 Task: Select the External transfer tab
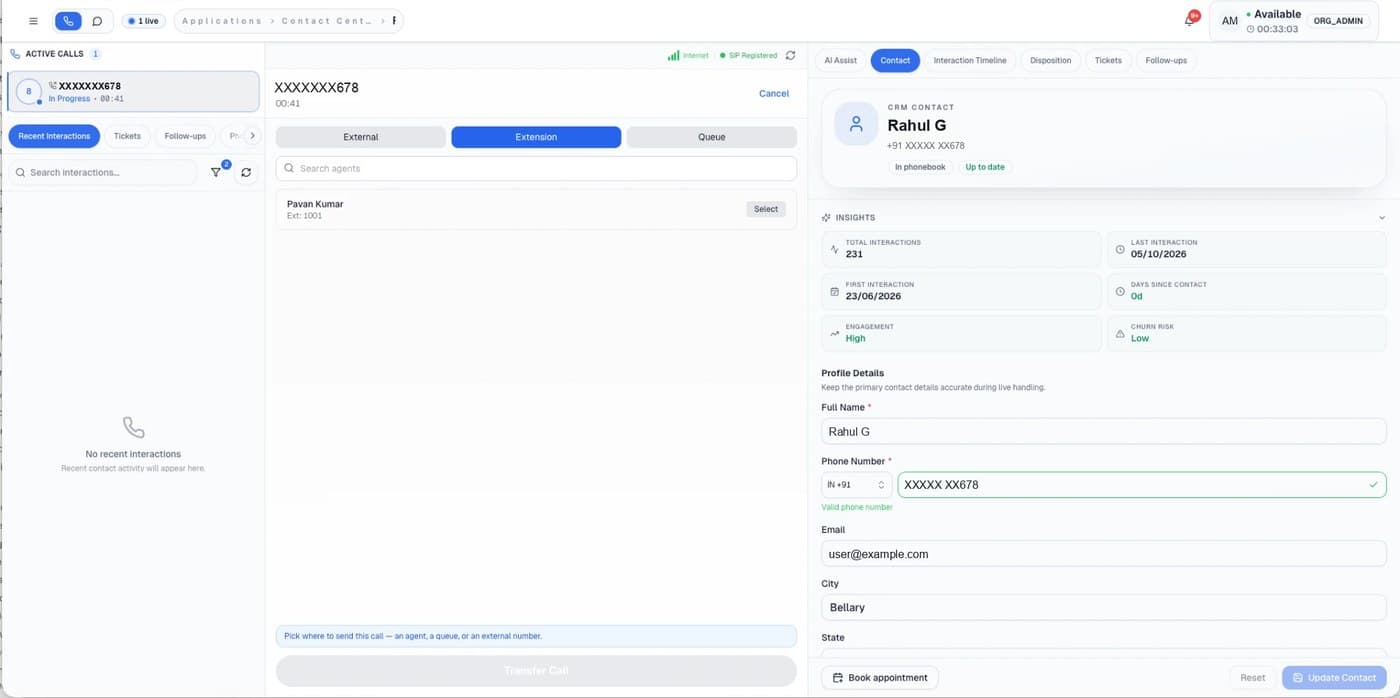pyautogui.click(x=361, y=137)
